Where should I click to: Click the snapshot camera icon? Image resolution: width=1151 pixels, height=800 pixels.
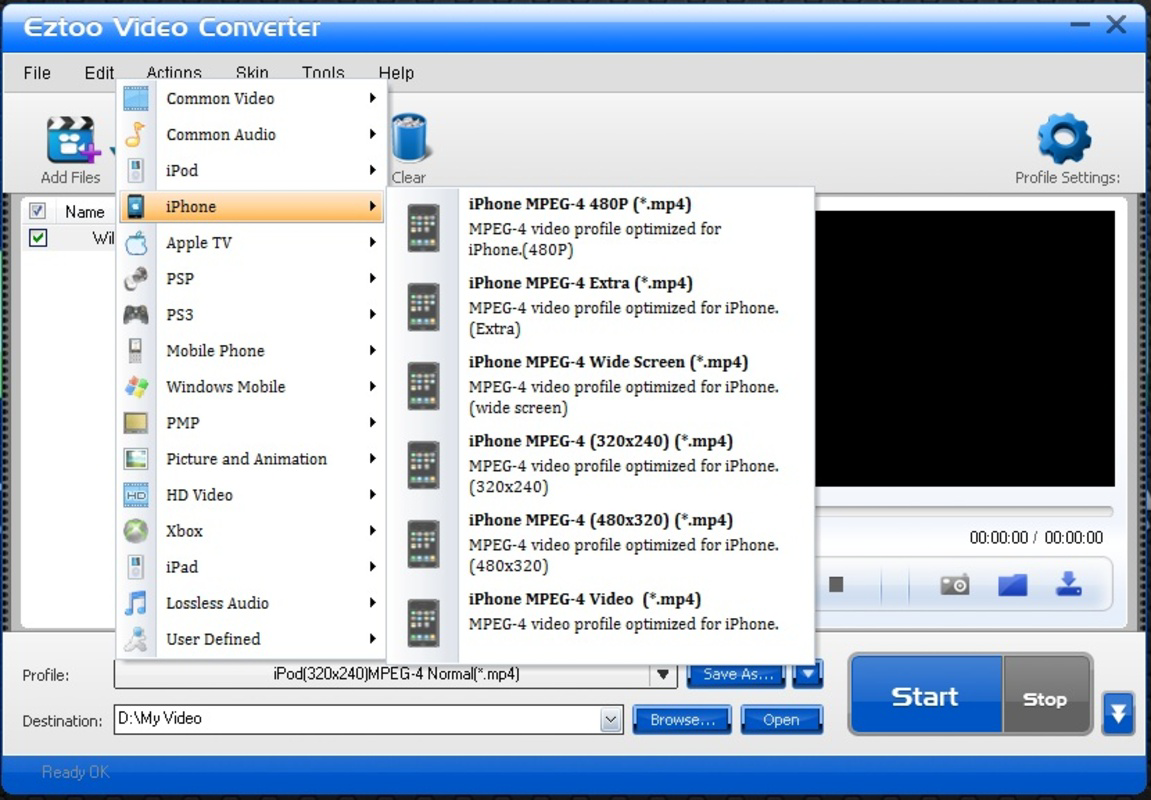pyautogui.click(x=954, y=584)
